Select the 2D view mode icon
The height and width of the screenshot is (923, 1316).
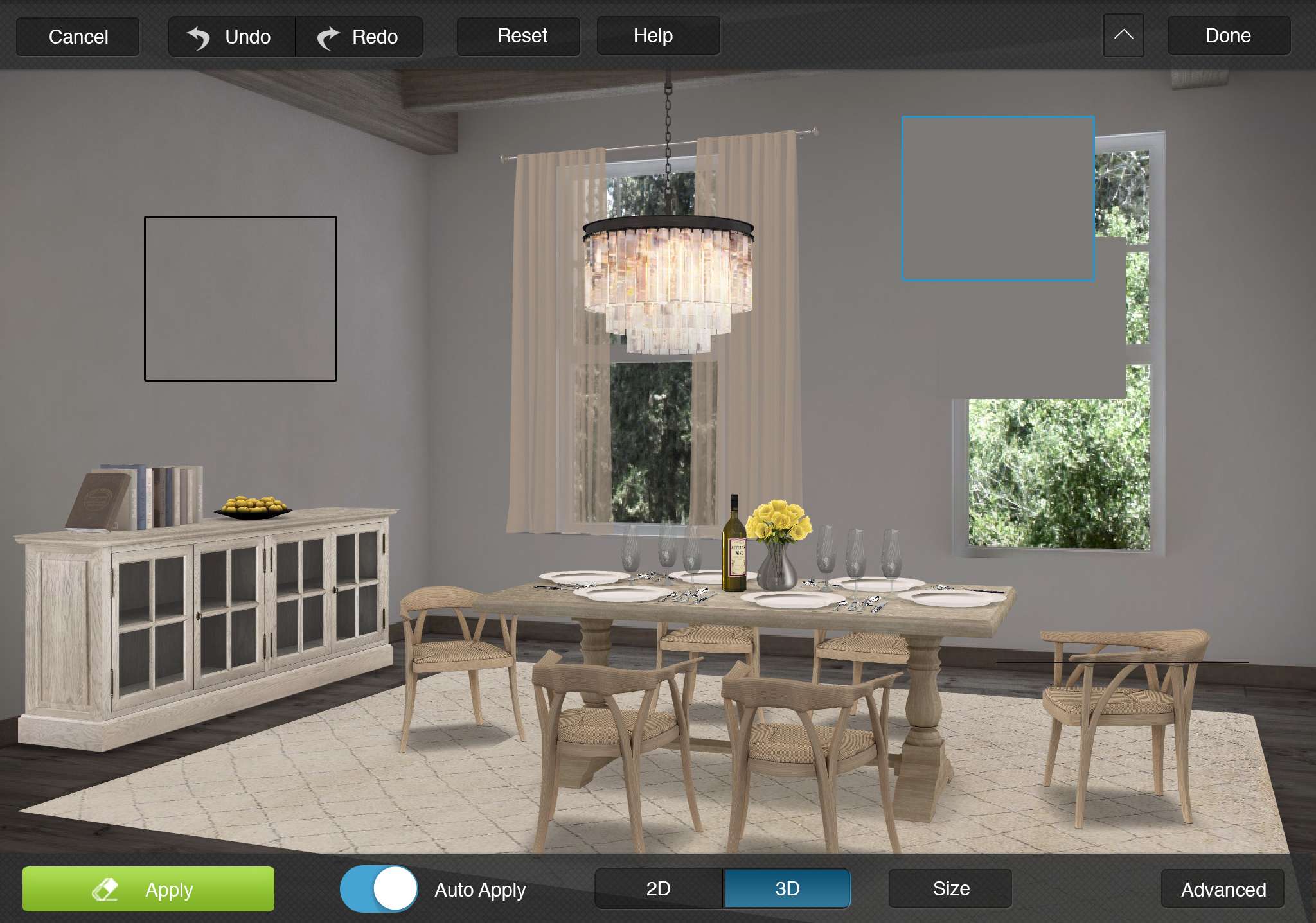(x=656, y=889)
